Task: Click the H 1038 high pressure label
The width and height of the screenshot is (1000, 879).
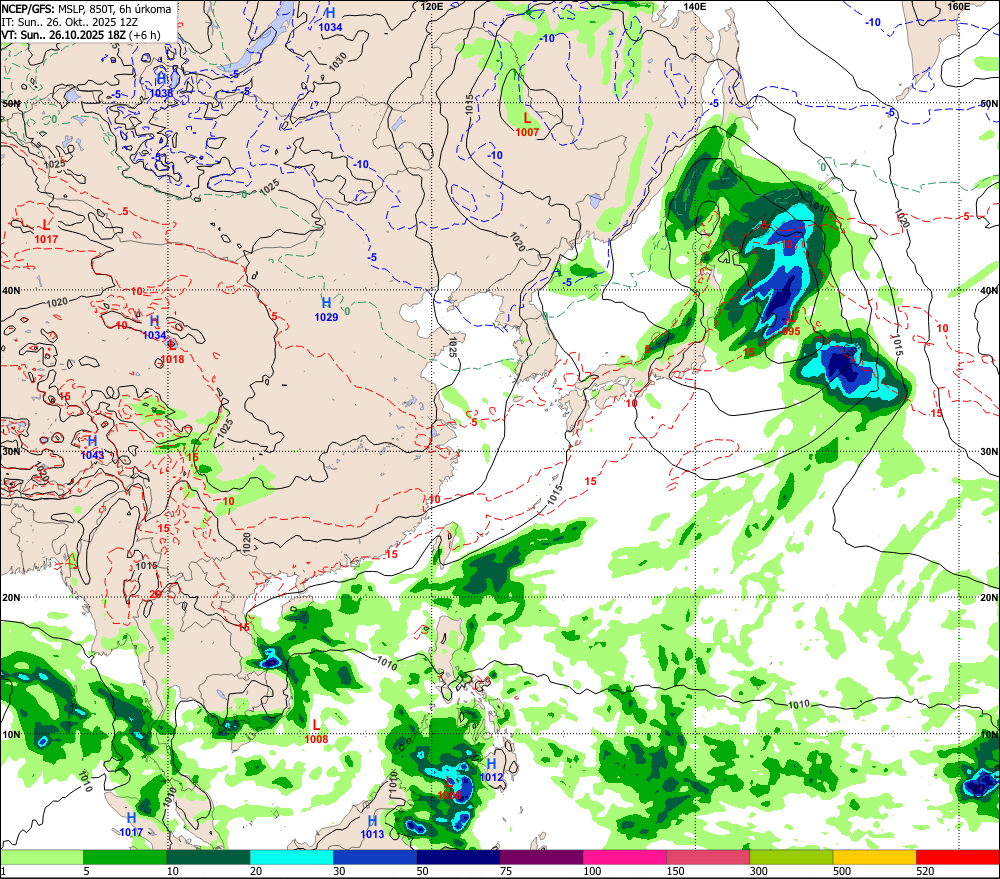Action: [161, 85]
